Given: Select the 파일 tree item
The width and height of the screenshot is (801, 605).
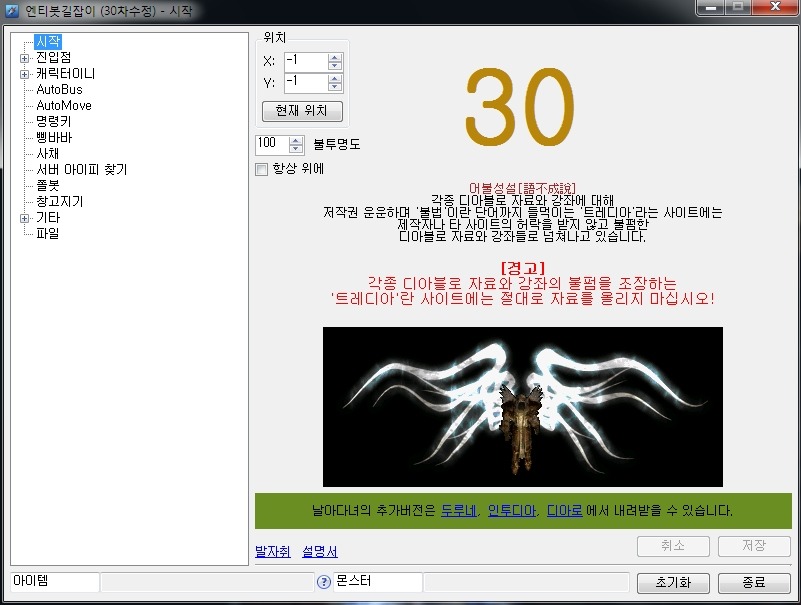Looking at the screenshot, I should pyautogui.click(x=48, y=234).
